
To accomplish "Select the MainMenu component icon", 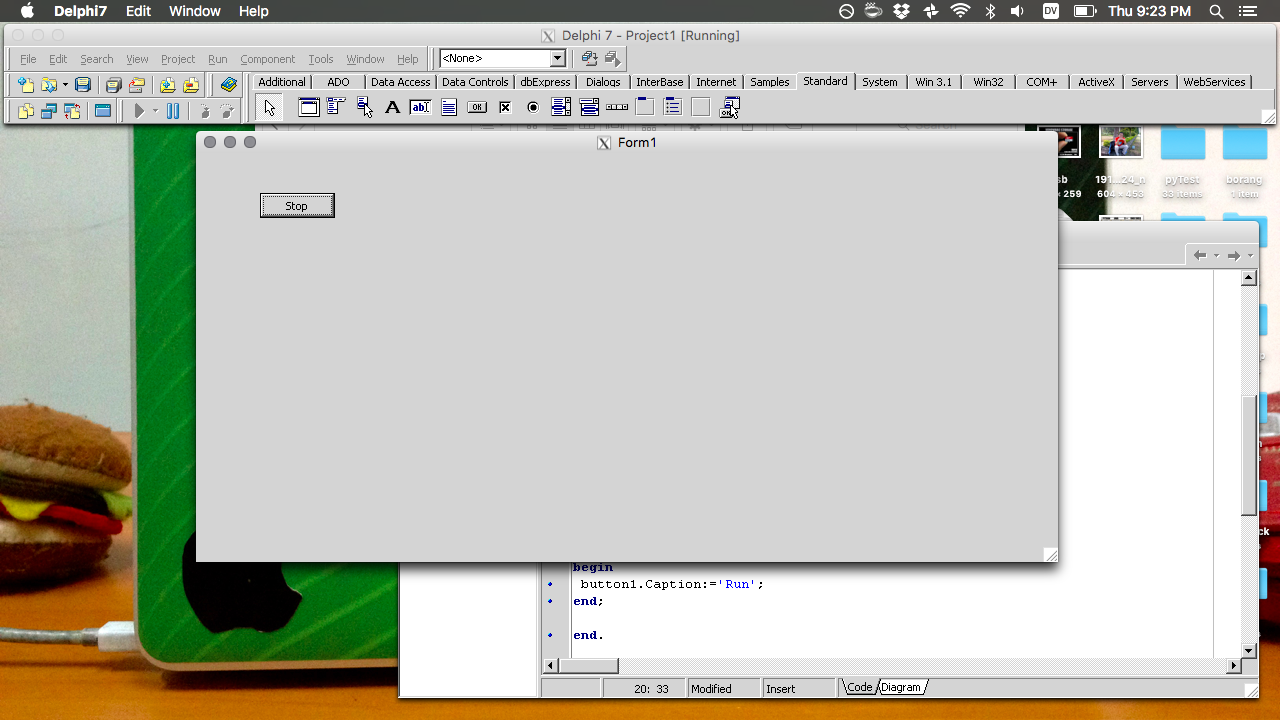I will click(336, 107).
